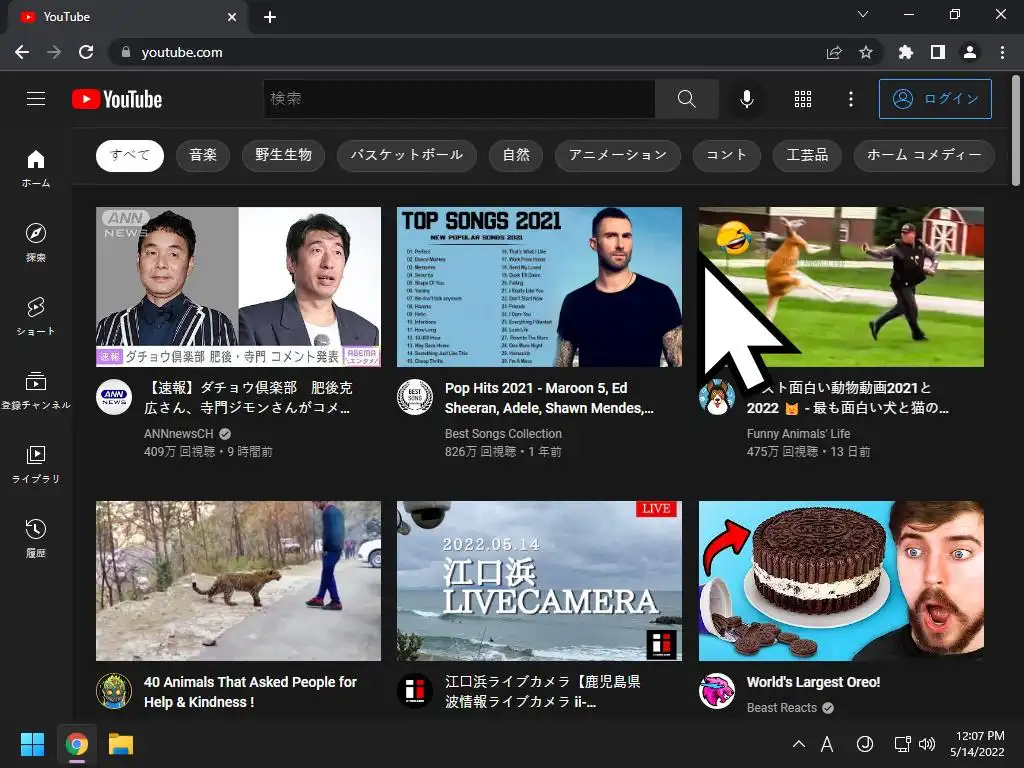Select the バスケットボール filter chip
The height and width of the screenshot is (768, 1024).
407,155
